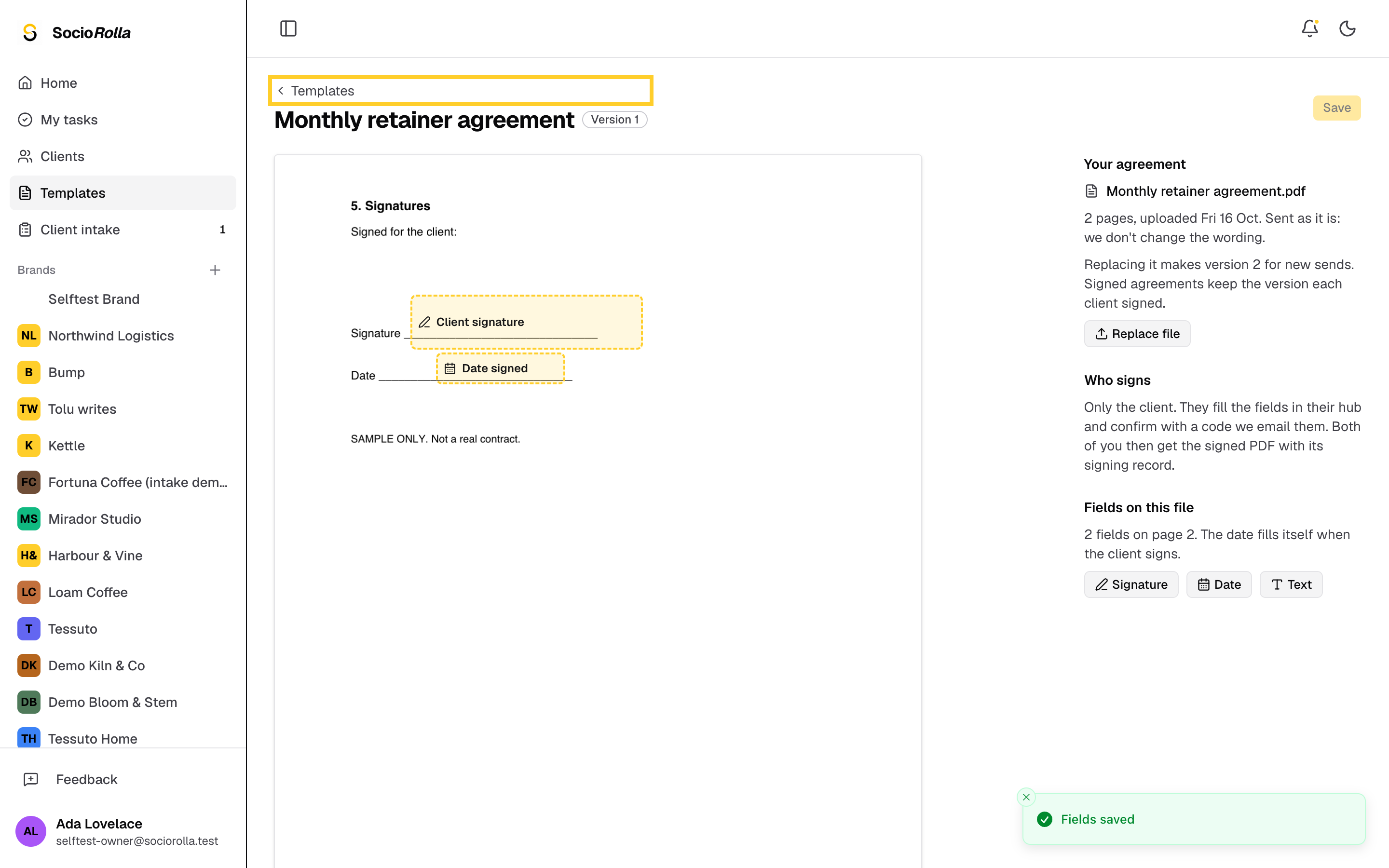Select Templates in sidebar
Viewport: 1389px width, 868px height.
[x=123, y=193]
